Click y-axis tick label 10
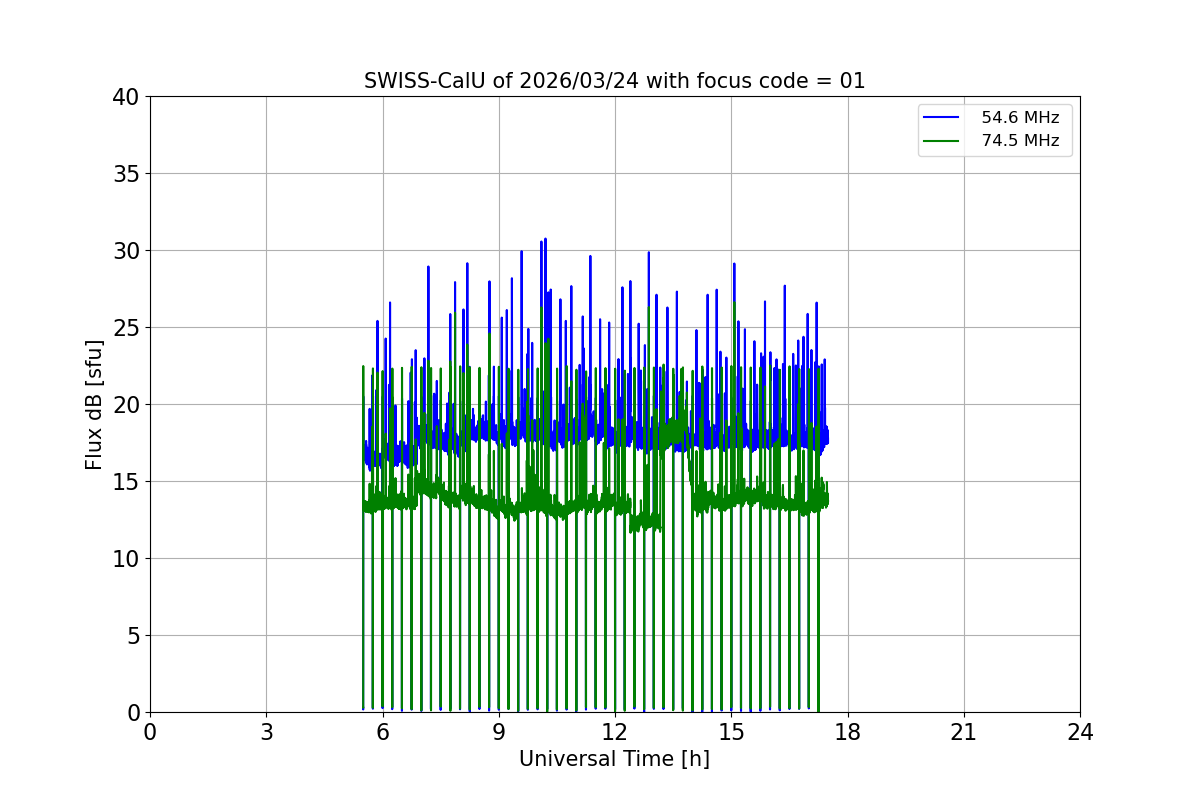This screenshot has height=800, width=1200. point(126,559)
